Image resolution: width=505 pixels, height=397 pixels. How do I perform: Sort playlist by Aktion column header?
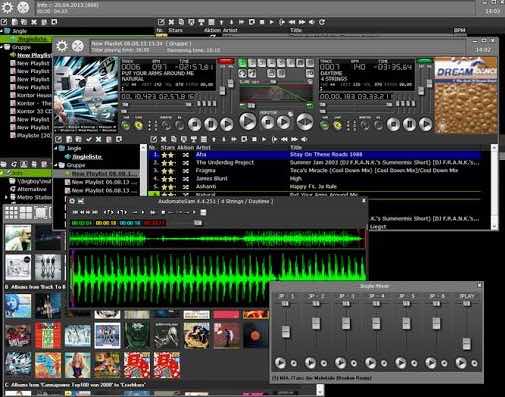coord(185,147)
